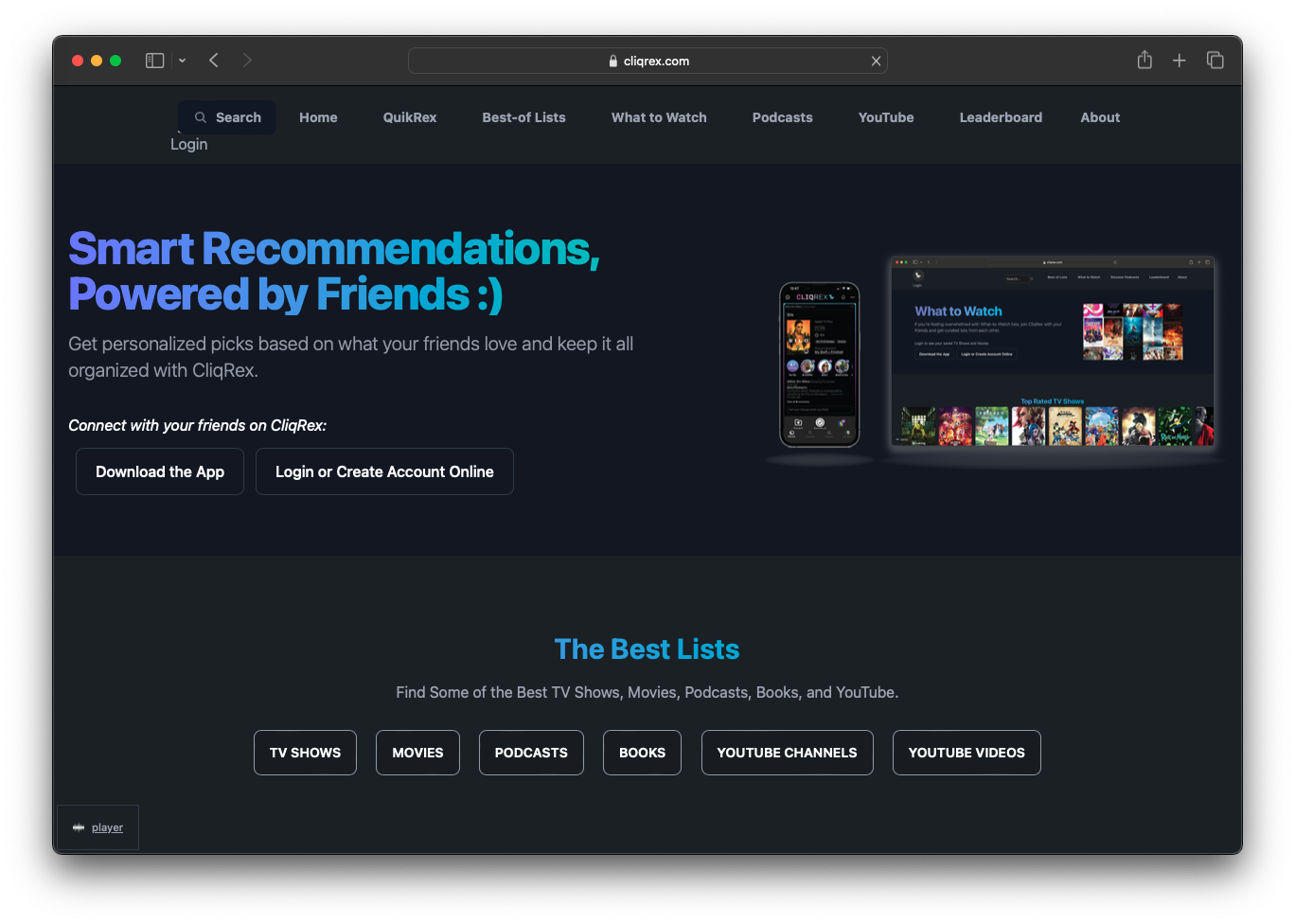
Task: Click the Login link
Action: (188, 144)
